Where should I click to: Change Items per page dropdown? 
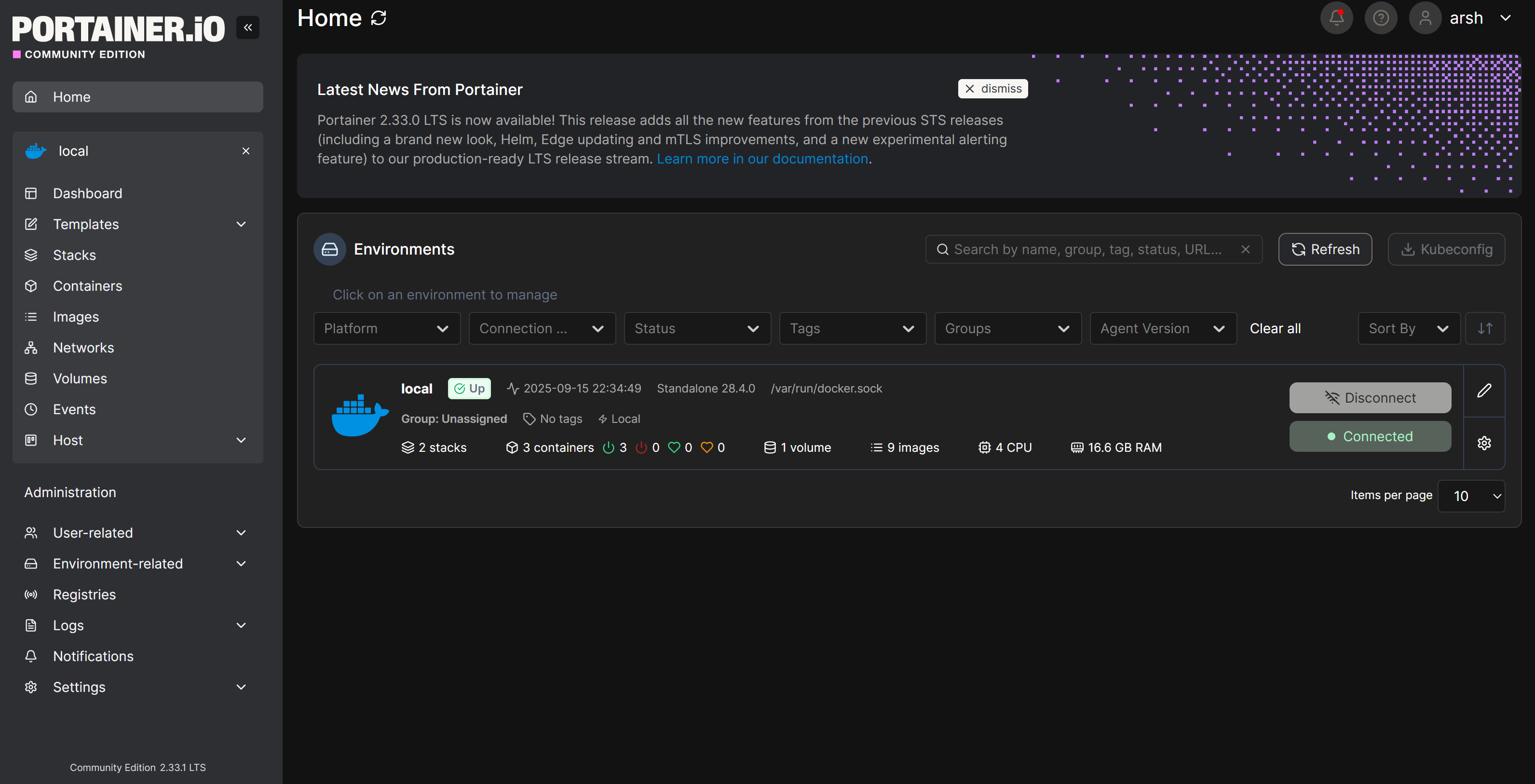[1471, 496]
